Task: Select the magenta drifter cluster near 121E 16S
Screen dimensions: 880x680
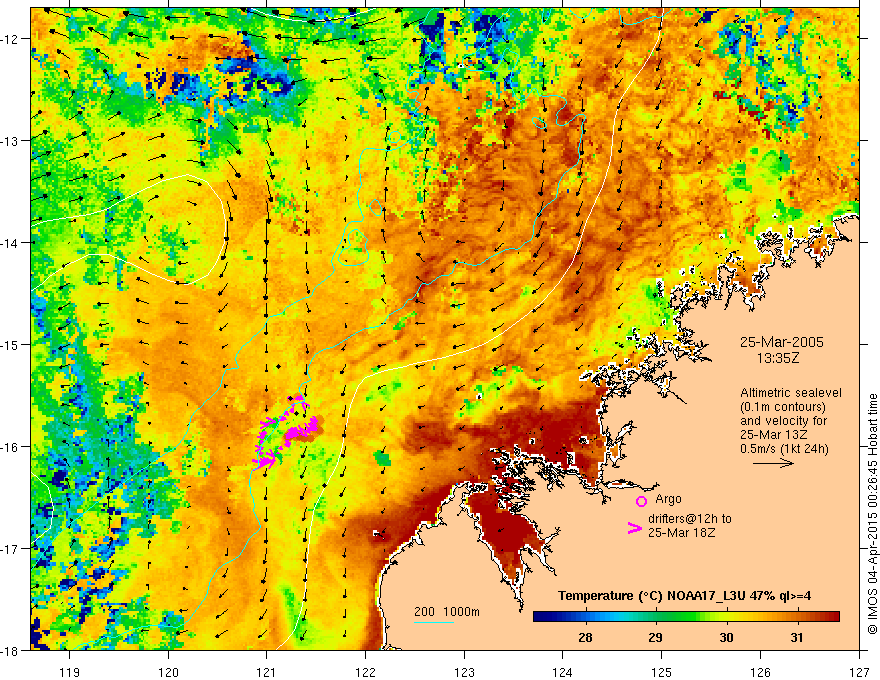Action: pyautogui.click(x=287, y=432)
